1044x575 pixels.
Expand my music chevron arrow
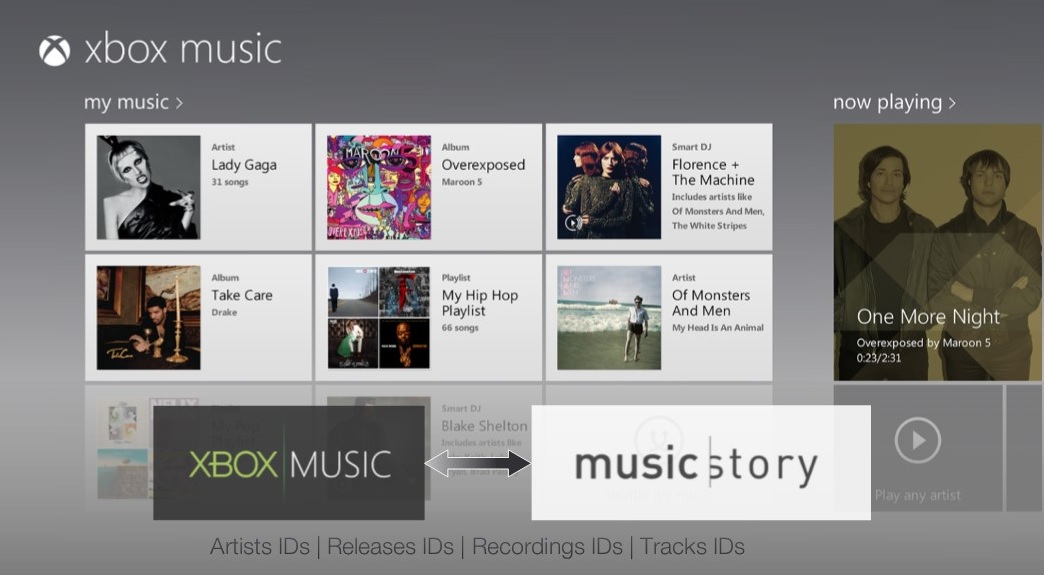click(x=179, y=103)
